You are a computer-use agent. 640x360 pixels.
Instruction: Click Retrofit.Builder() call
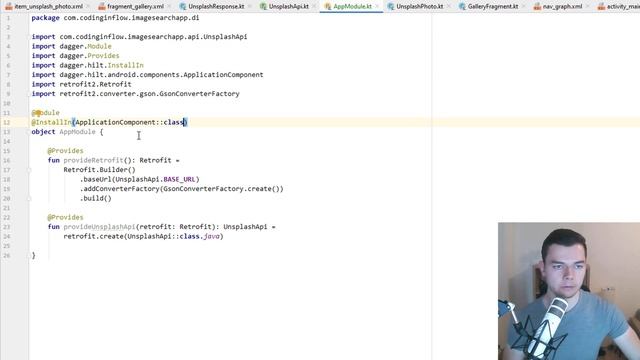(x=99, y=170)
